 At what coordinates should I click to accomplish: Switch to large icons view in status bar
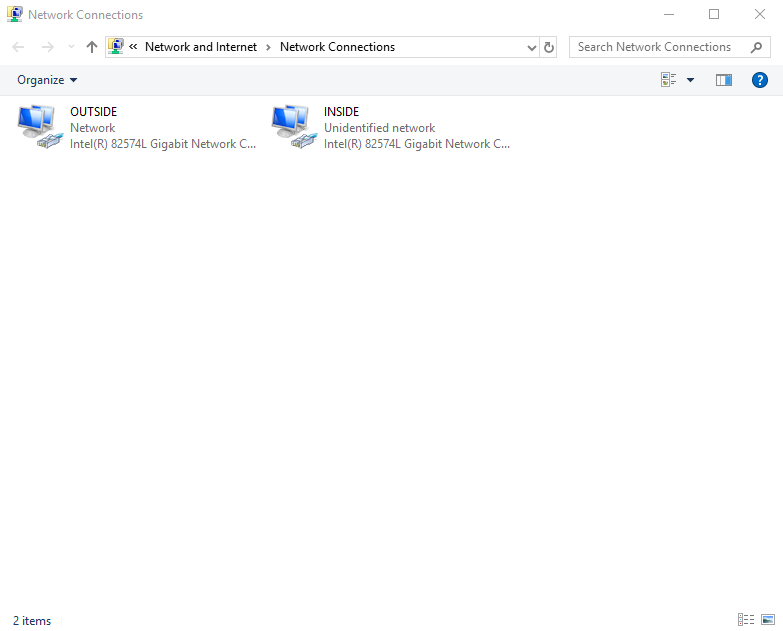[x=767, y=620]
